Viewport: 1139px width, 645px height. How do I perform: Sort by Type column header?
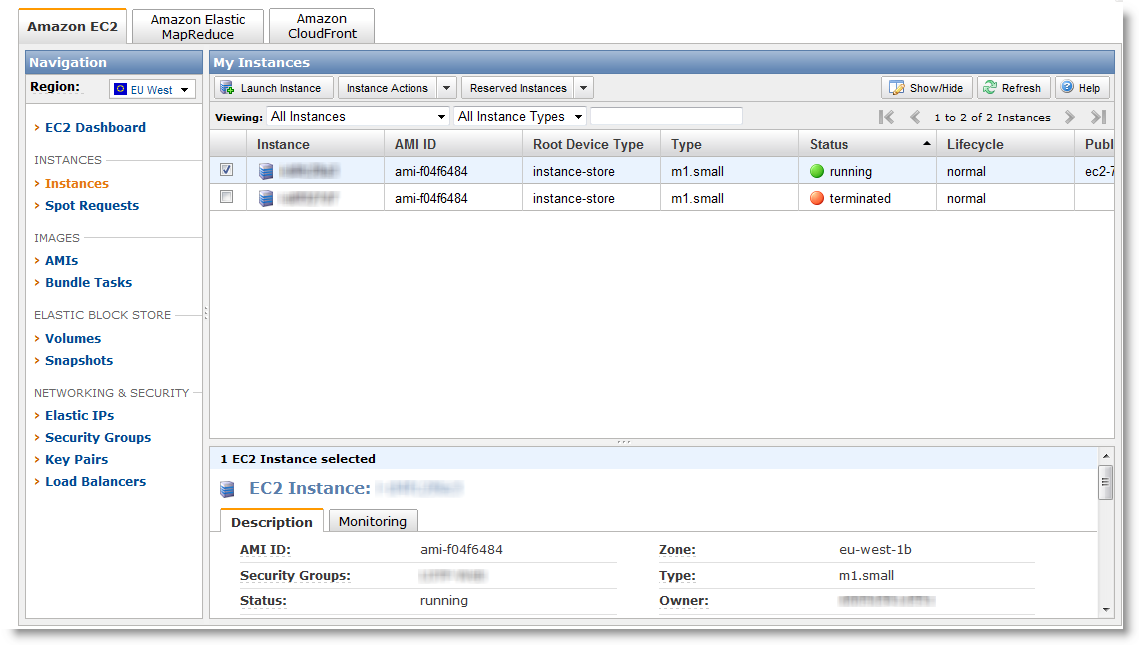(729, 145)
